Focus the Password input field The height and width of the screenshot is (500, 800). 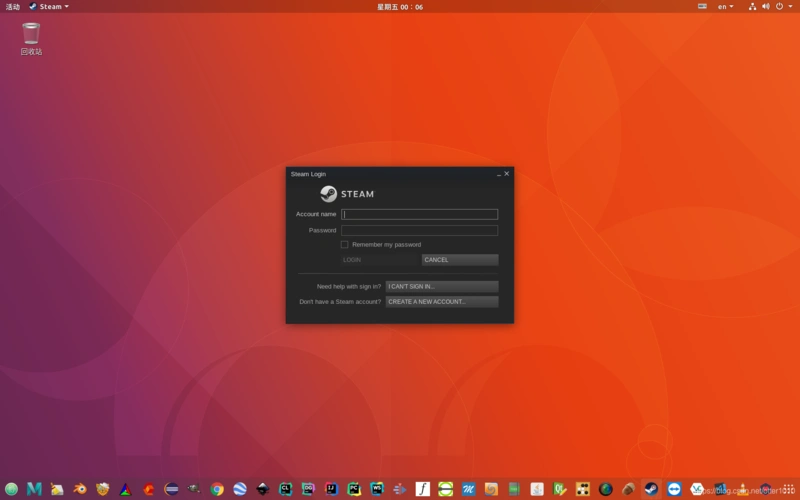click(419, 230)
